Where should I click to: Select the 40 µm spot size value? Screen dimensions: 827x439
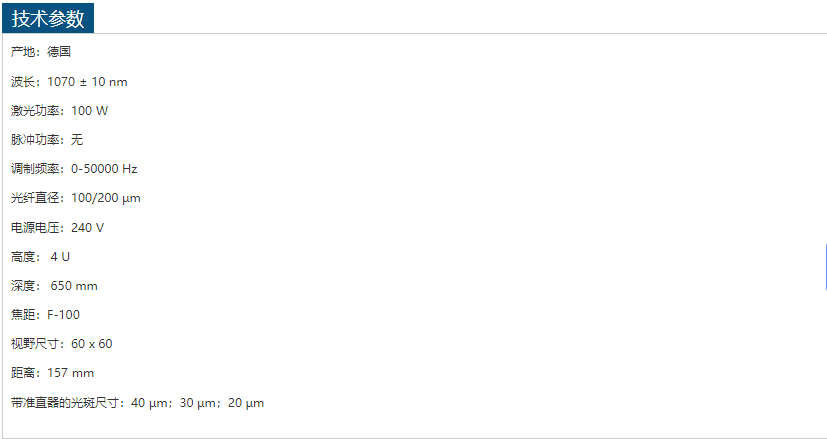click(x=150, y=403)
